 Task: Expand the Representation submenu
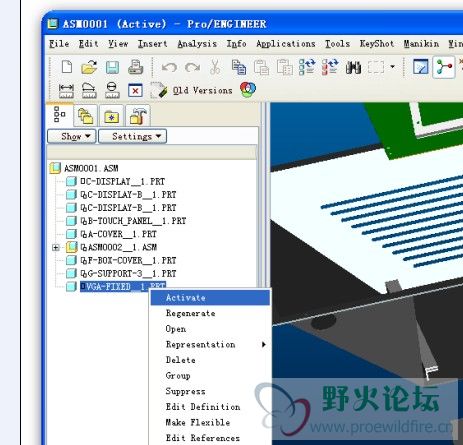[x=210, y=344]
